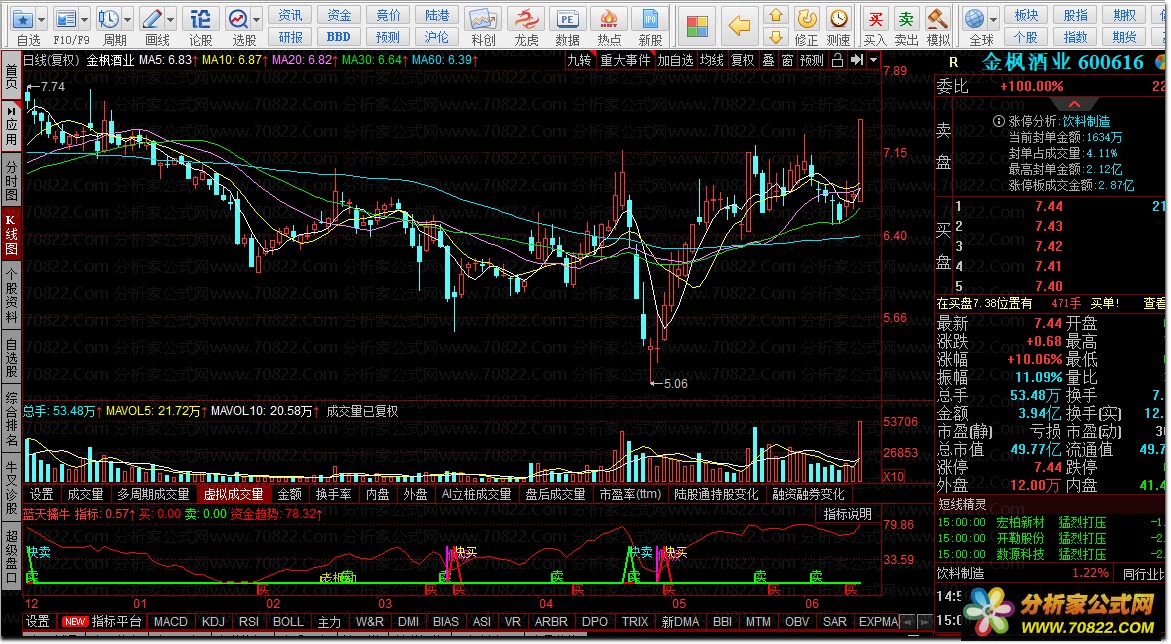Viewport: 1171px width, 644px height.
Task: Toggle the 均线 moving average display
Action: point(712,60)
